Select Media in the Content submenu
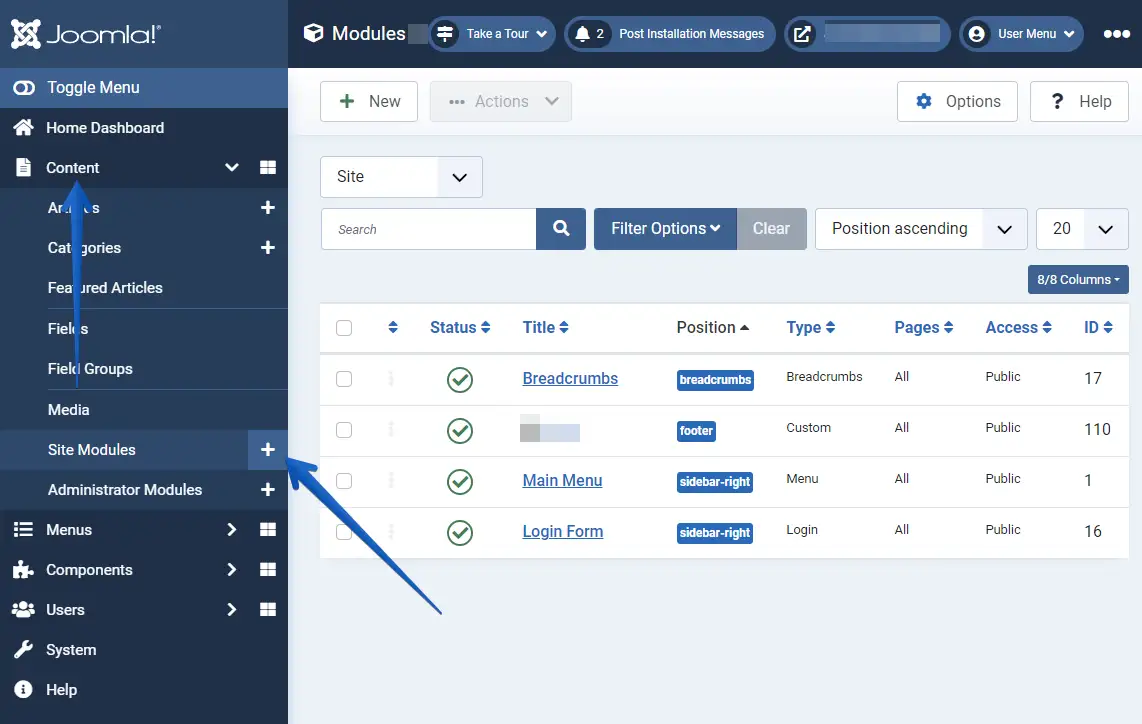This screenshot has height=724, width=1142. [x=69, y=410]
